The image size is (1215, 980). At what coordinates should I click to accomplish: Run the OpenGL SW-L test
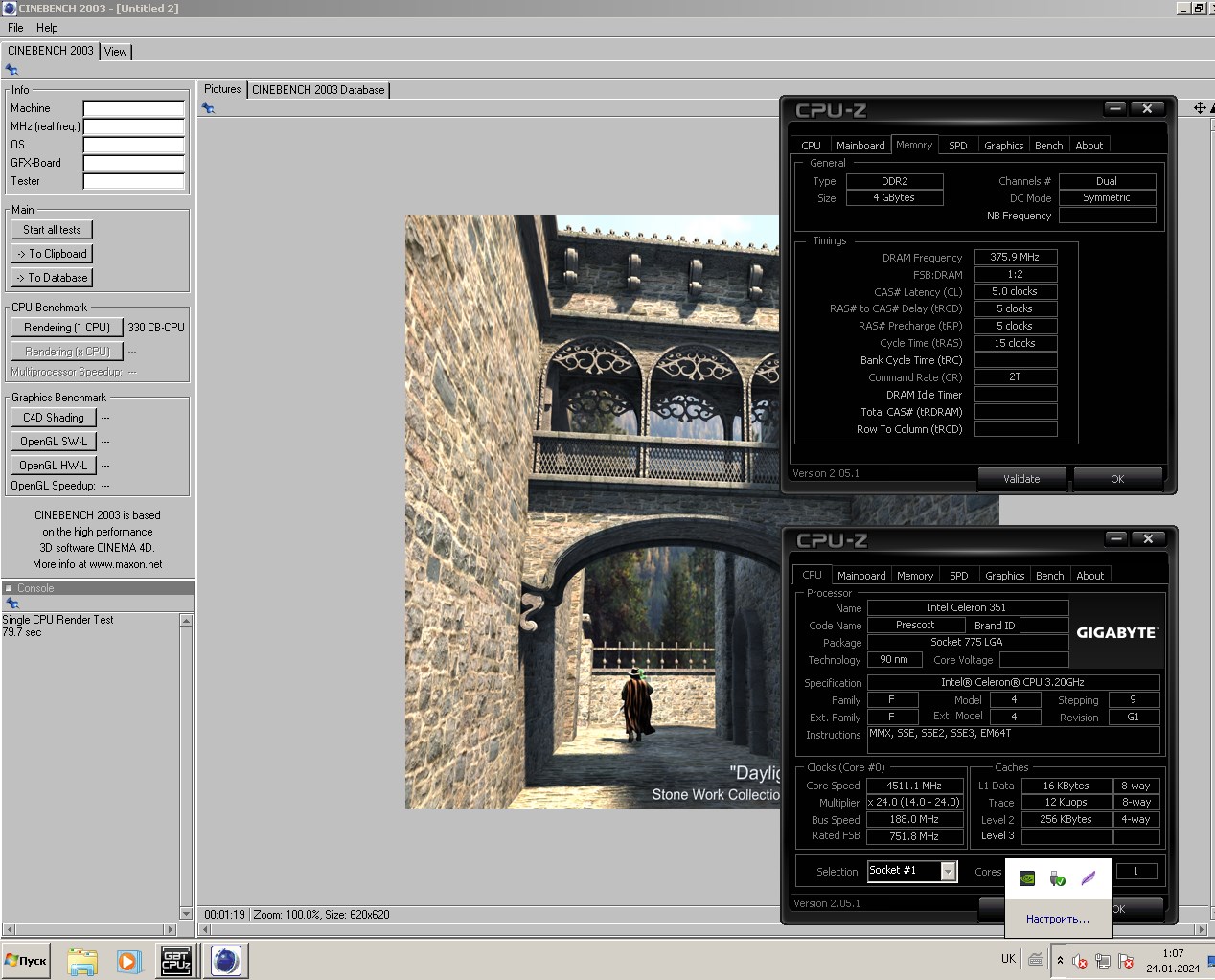(x=54, y=442)
